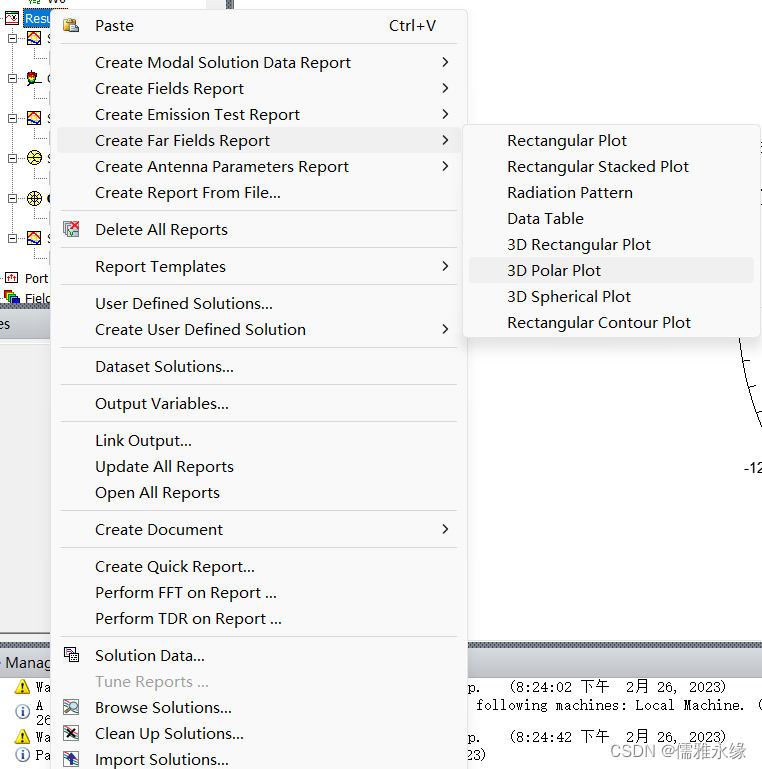Select 3D Spherical Plot

click(611, 296)
